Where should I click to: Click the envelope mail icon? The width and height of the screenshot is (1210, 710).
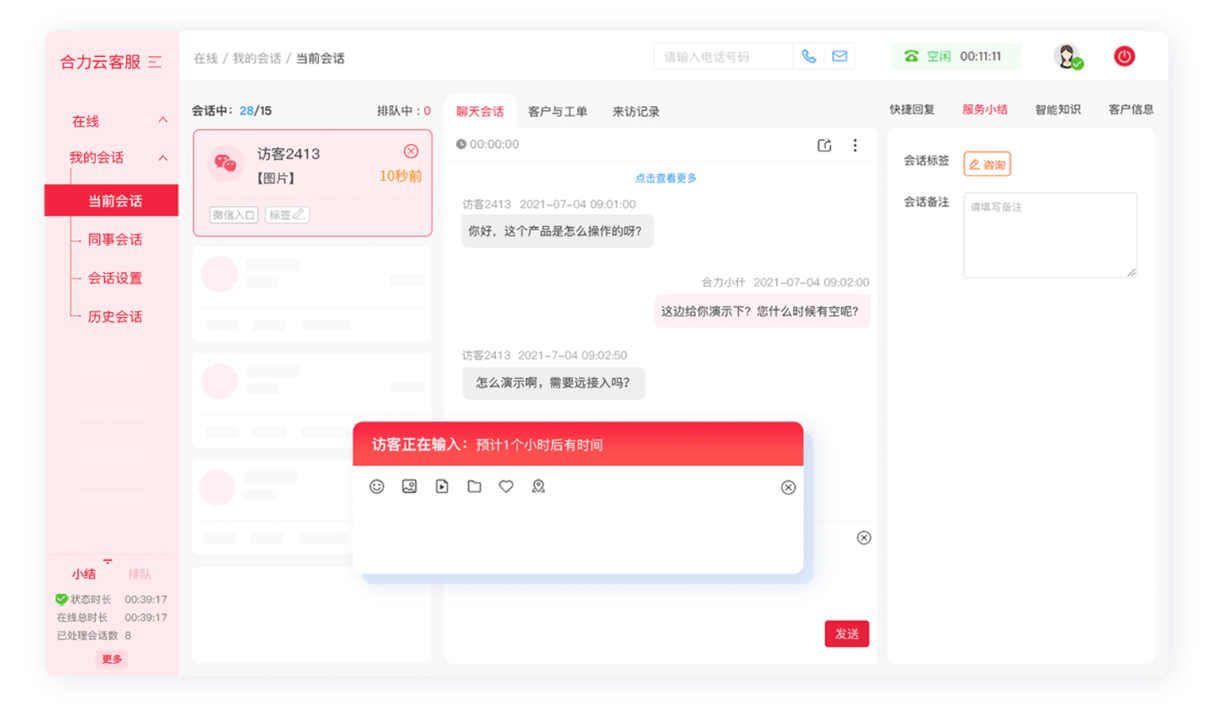[840, 57]
